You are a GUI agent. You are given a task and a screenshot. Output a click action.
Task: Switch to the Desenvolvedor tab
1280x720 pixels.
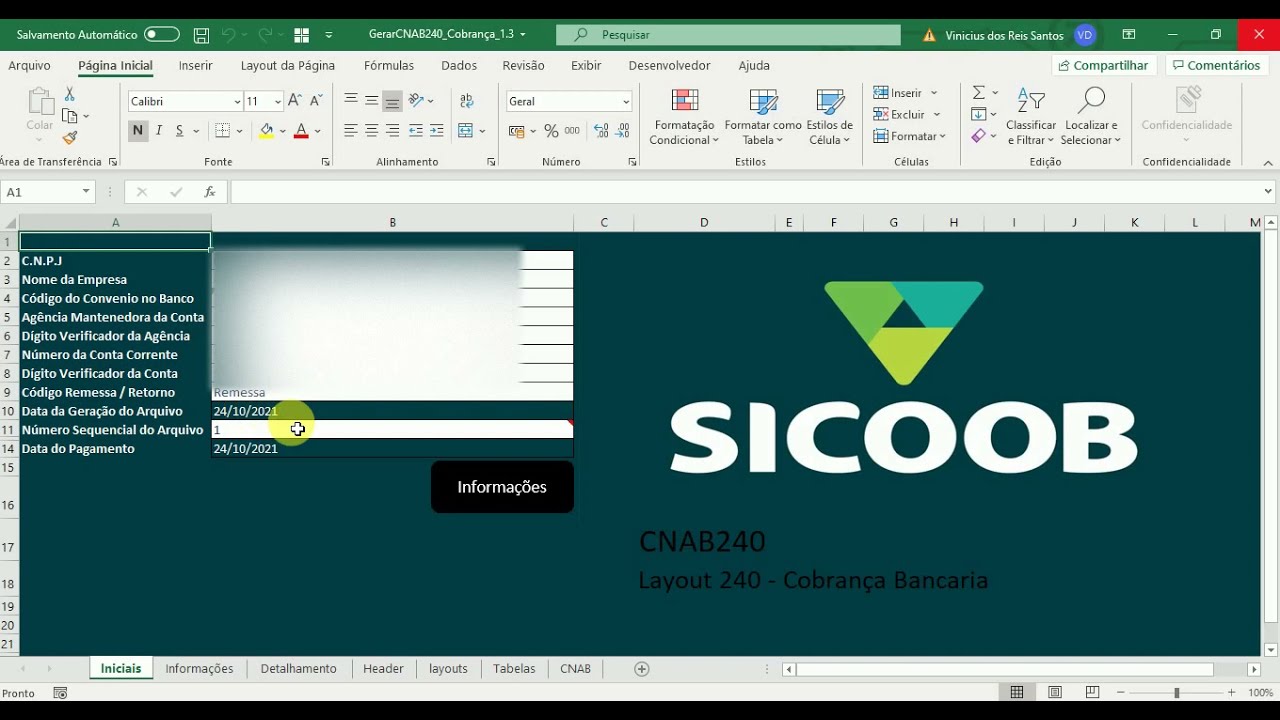click(669, 65)
